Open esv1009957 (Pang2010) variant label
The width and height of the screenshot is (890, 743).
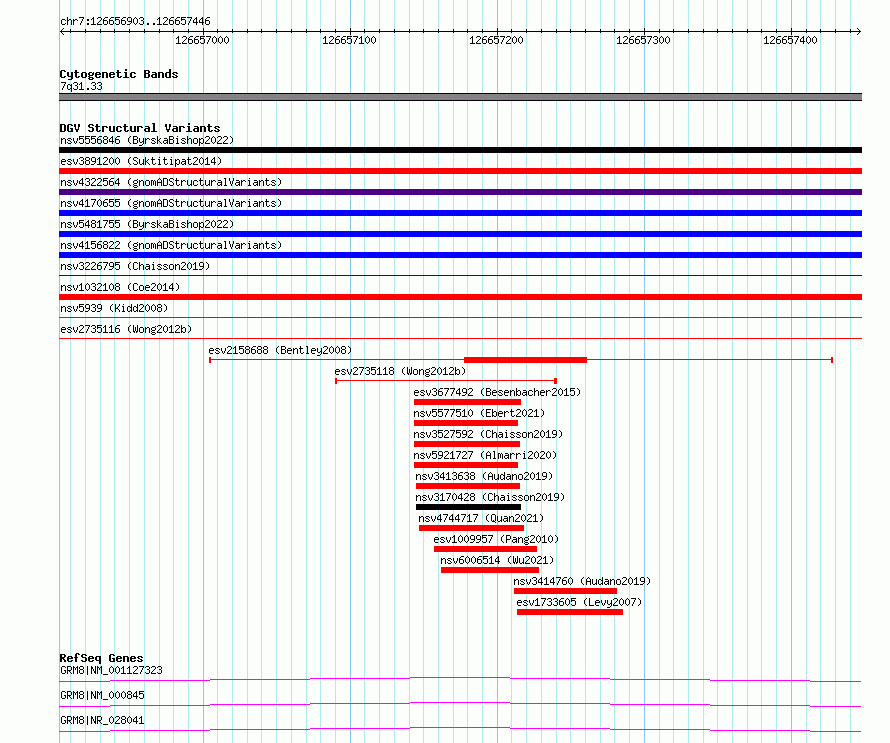click(496, 539)
